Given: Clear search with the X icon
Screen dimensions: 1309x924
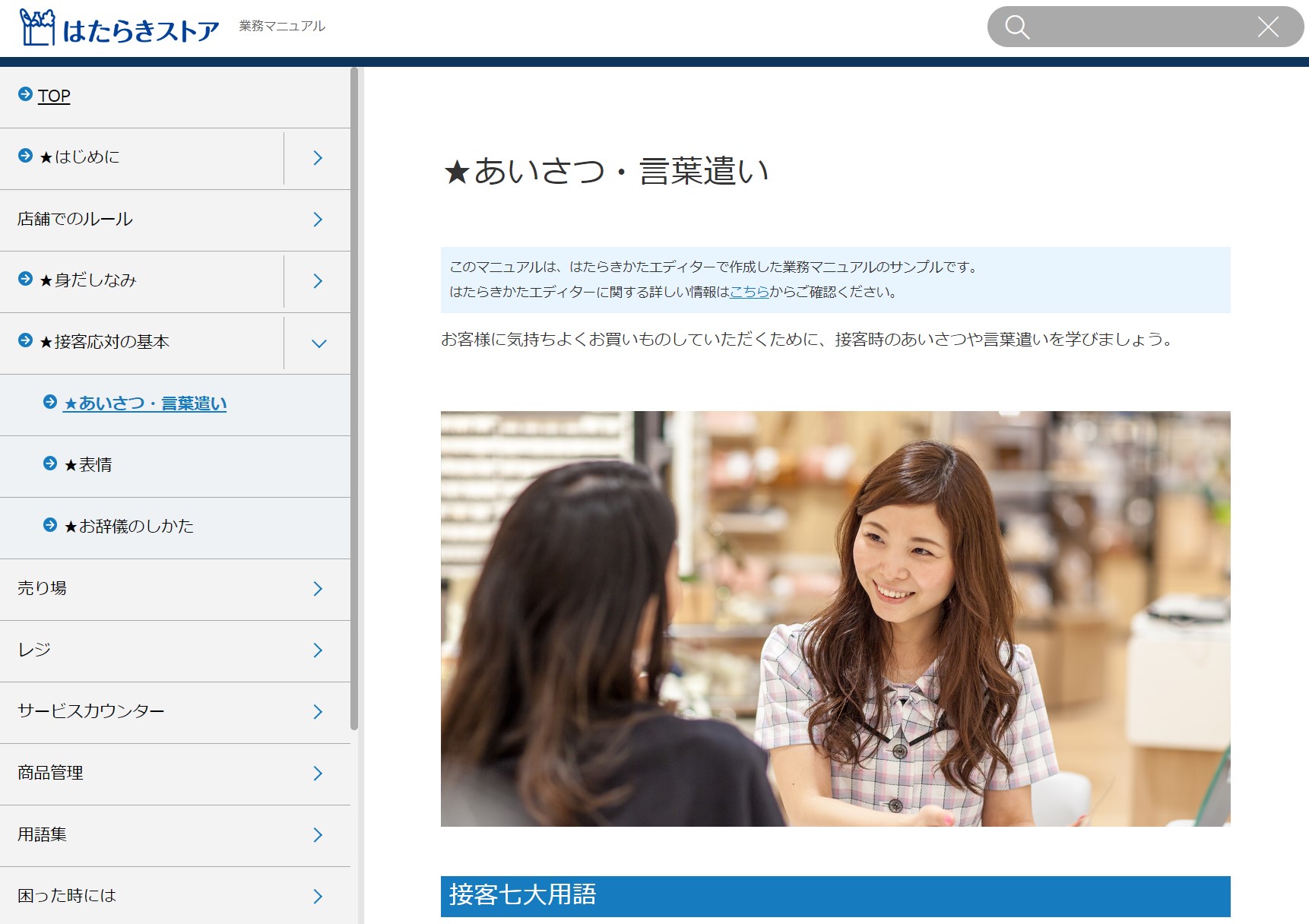Looking at the screenshot, I should (x=1267, y=27).
